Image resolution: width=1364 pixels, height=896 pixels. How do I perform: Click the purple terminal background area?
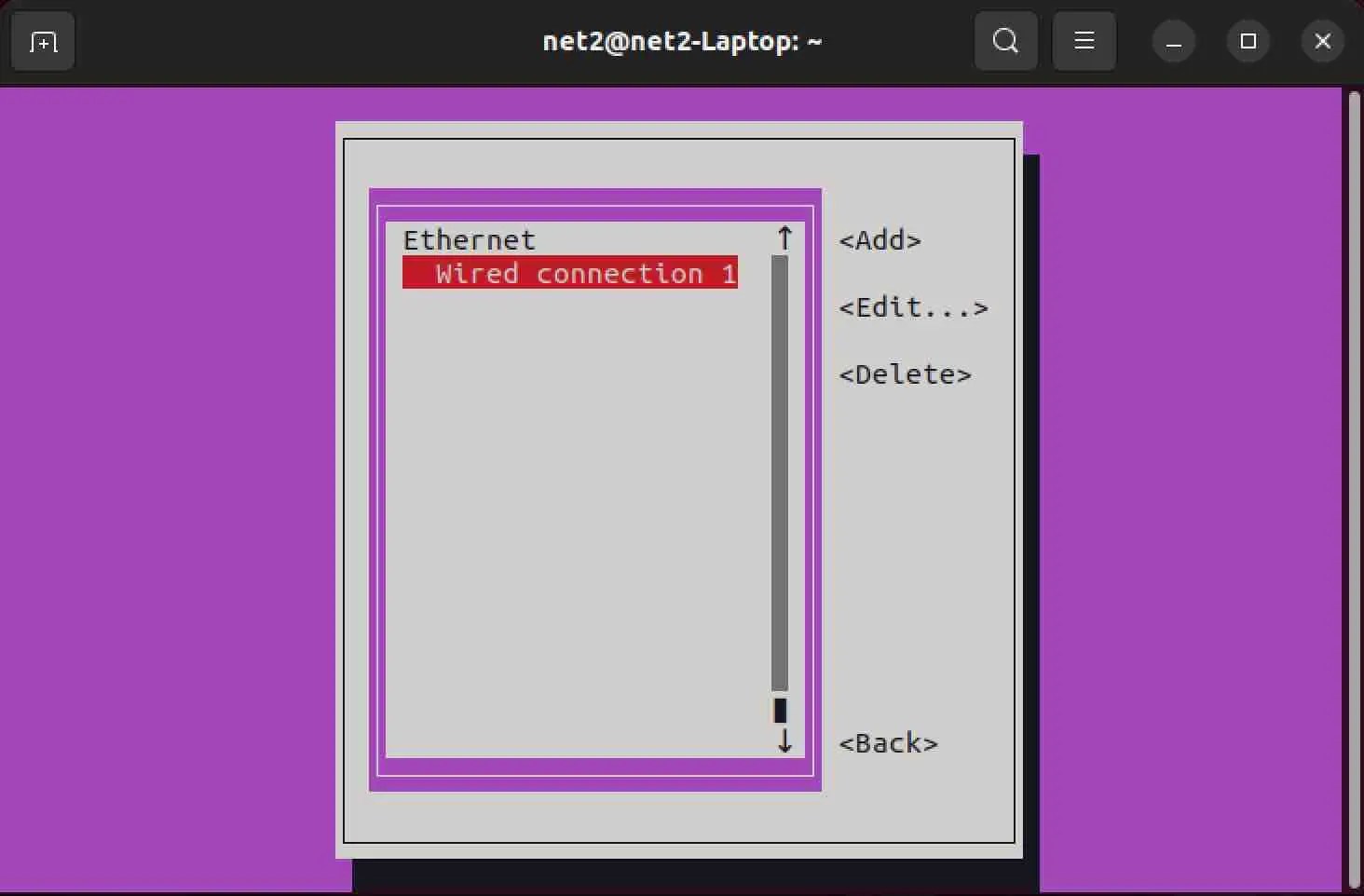168,466
